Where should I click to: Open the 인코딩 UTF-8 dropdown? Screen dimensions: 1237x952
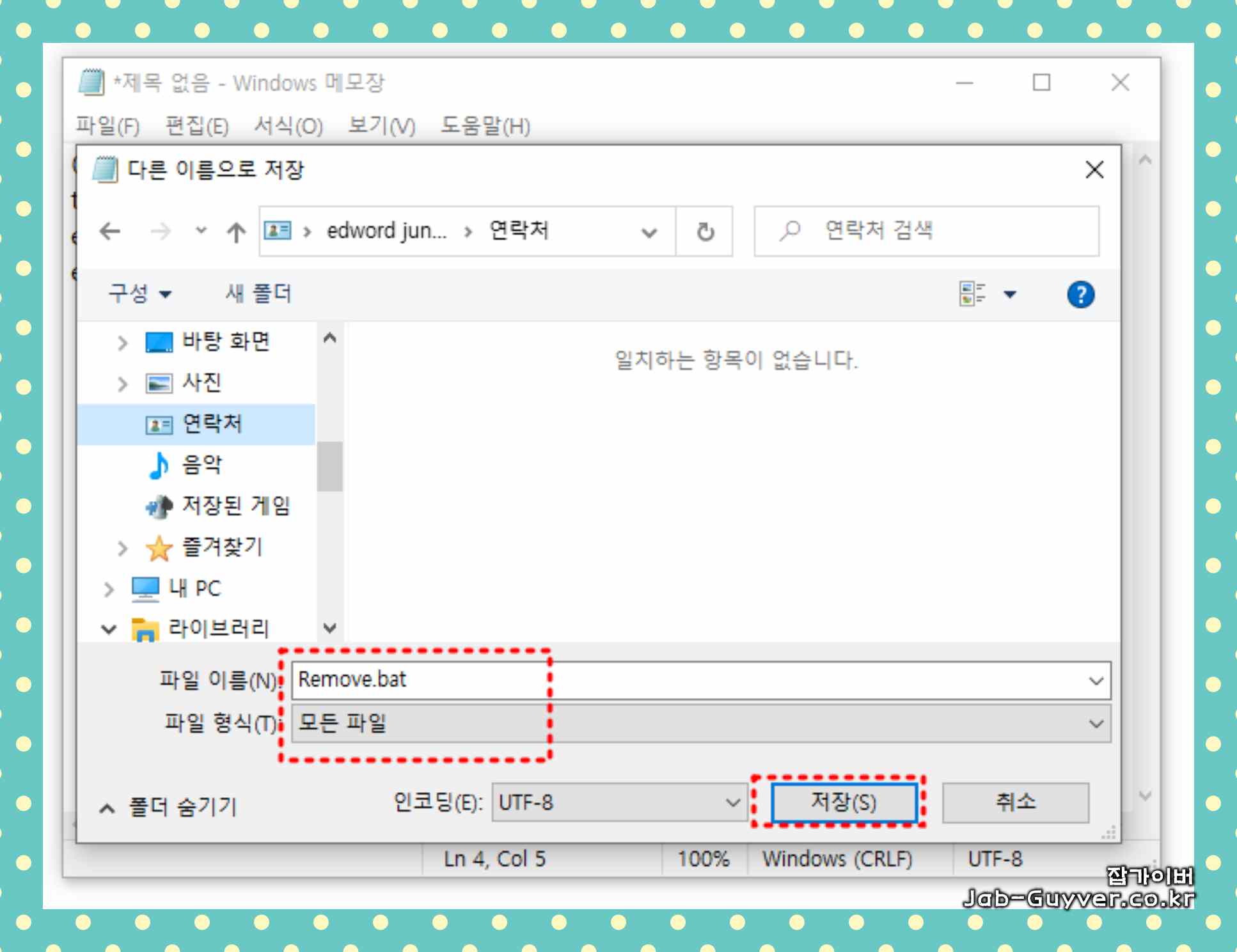click(x=618, y=802)
